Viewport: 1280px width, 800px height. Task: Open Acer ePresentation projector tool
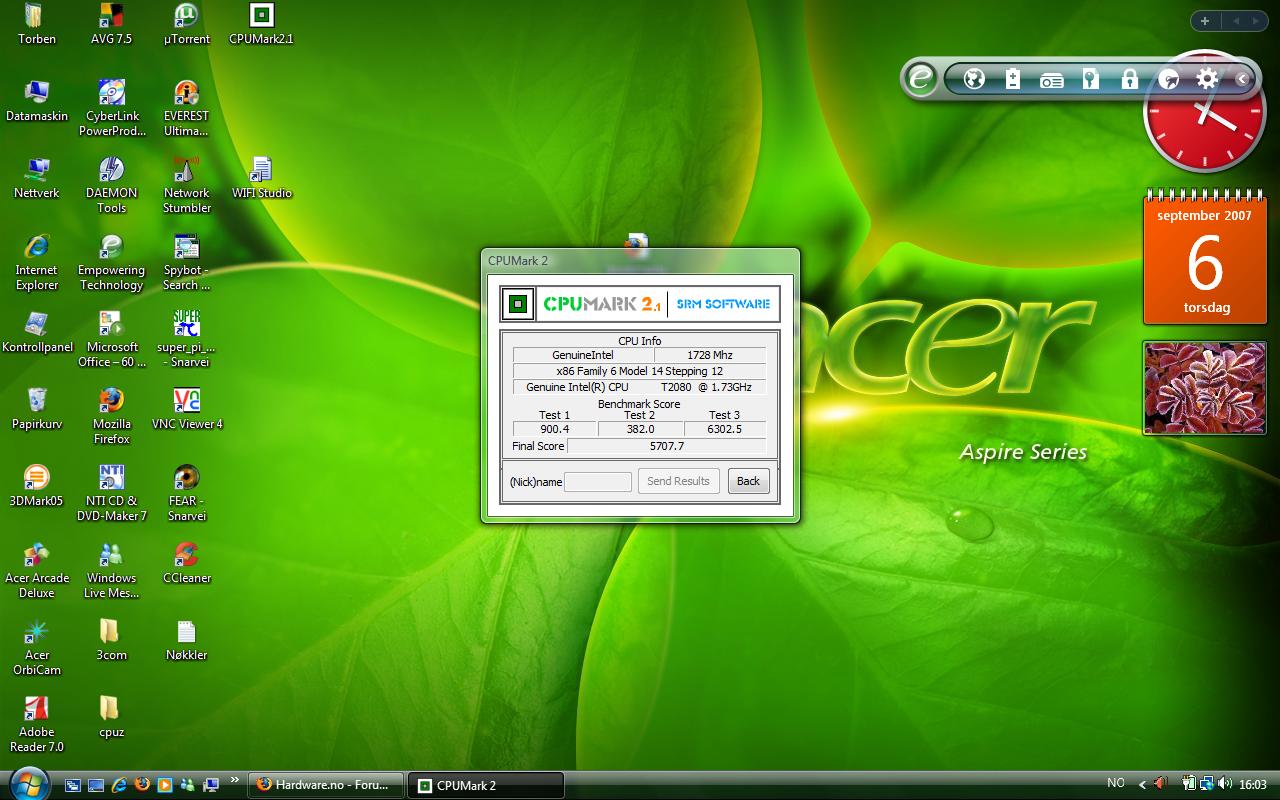click(1051, 80)
